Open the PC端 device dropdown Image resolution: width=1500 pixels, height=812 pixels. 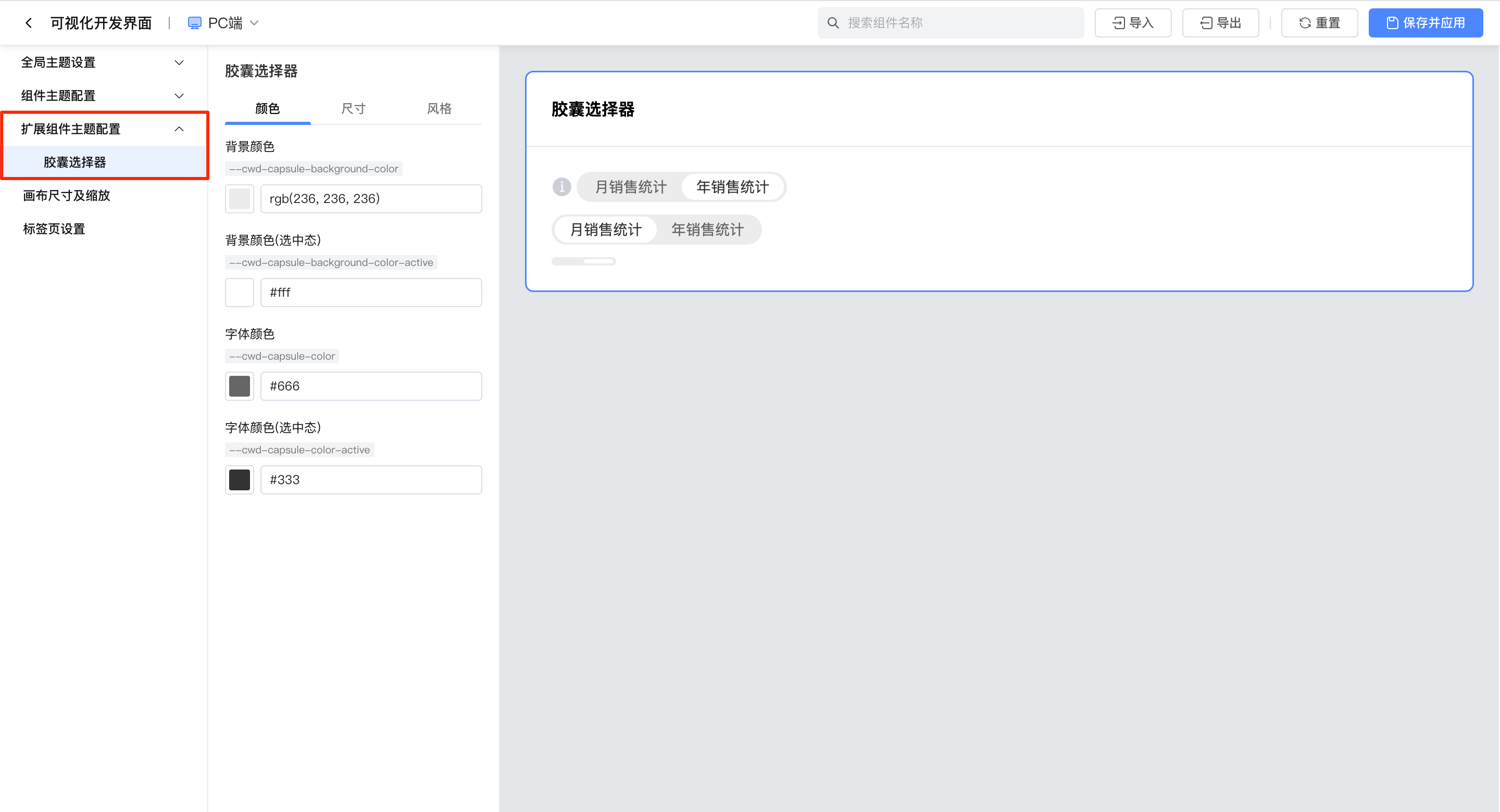224,23
